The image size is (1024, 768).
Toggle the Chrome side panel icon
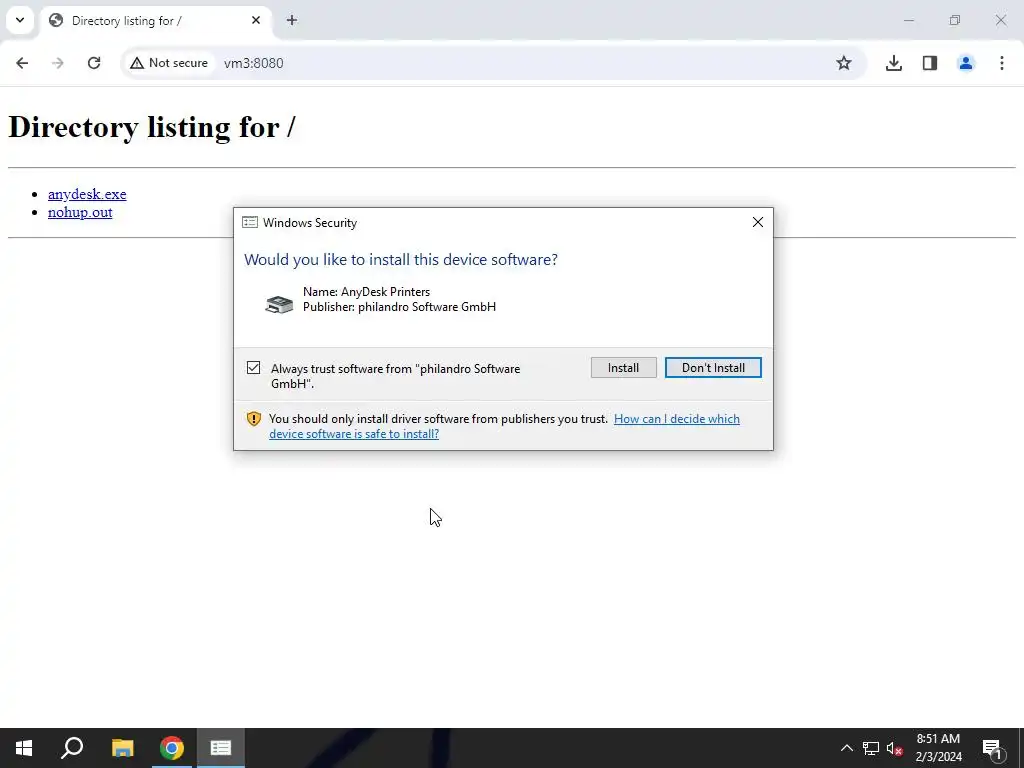click(x=930, y=63)
